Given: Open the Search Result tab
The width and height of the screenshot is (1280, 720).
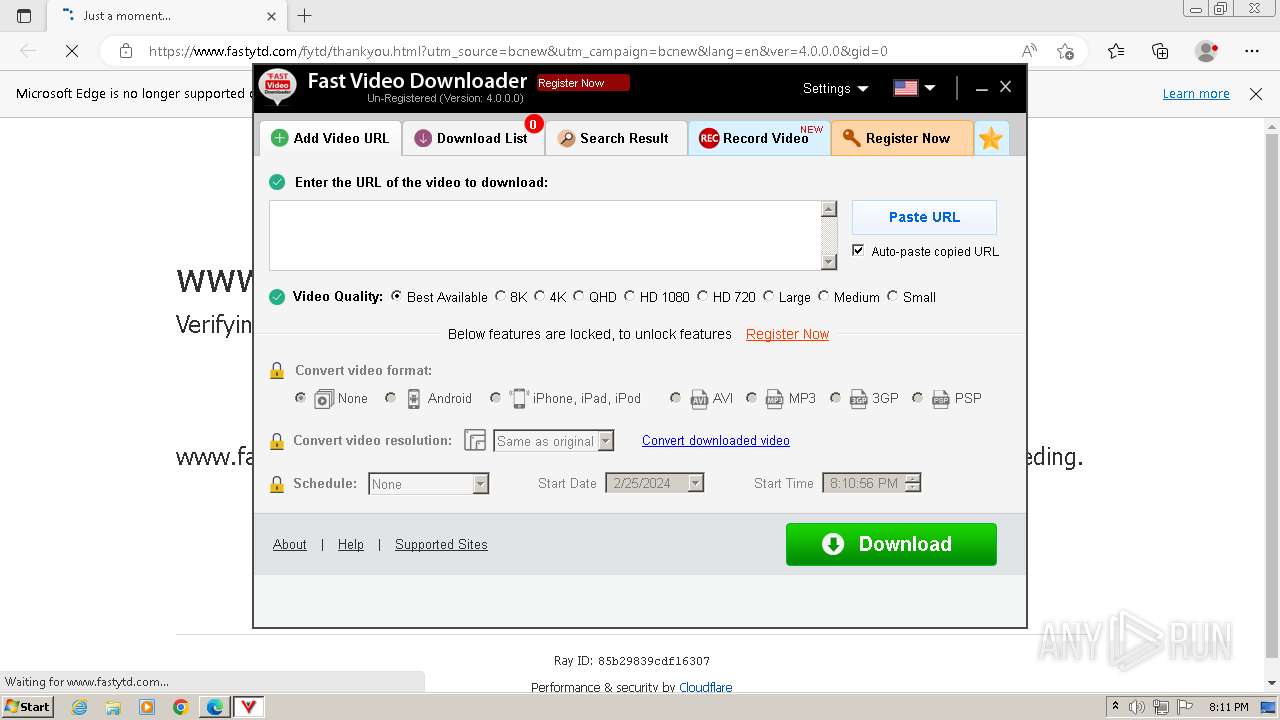Looking at the screenshot, I should pos(615,138).
